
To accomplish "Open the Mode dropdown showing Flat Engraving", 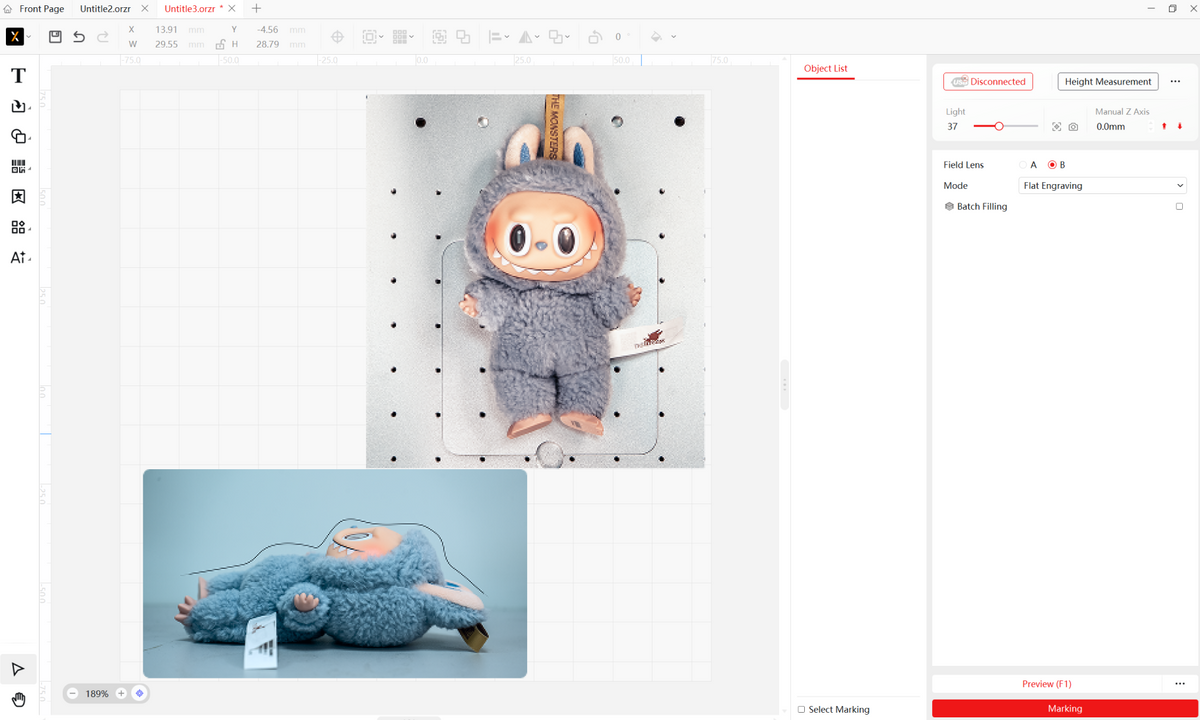I will click(x=1101, y=185).
